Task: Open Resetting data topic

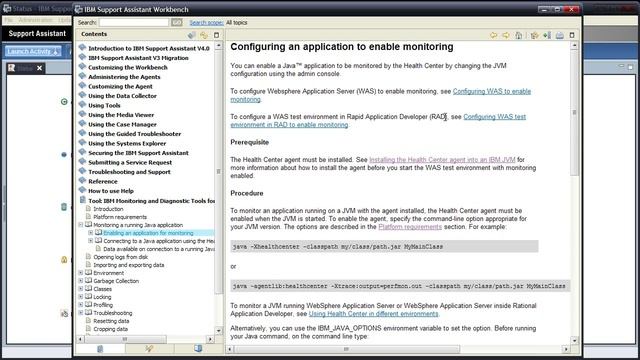Action: [x=111, y=321]
